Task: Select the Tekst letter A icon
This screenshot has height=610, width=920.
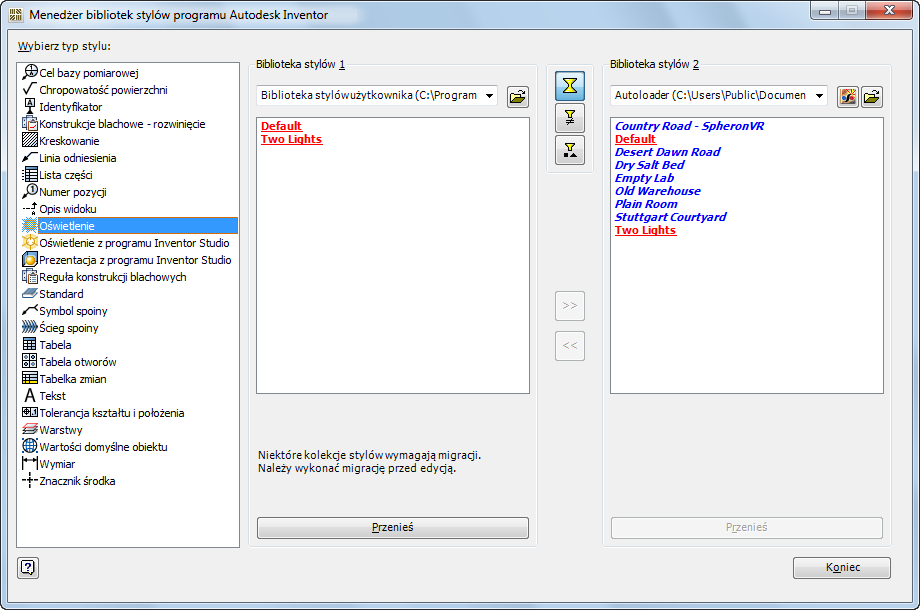Action: (30, 395)
